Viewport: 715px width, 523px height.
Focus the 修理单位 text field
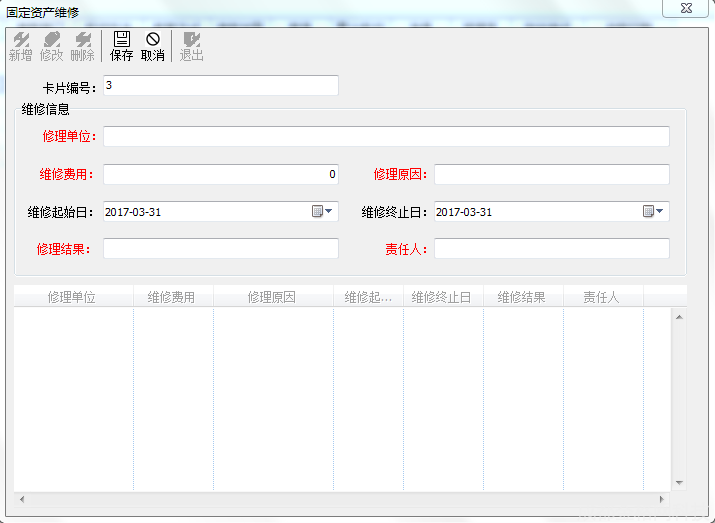386,137
